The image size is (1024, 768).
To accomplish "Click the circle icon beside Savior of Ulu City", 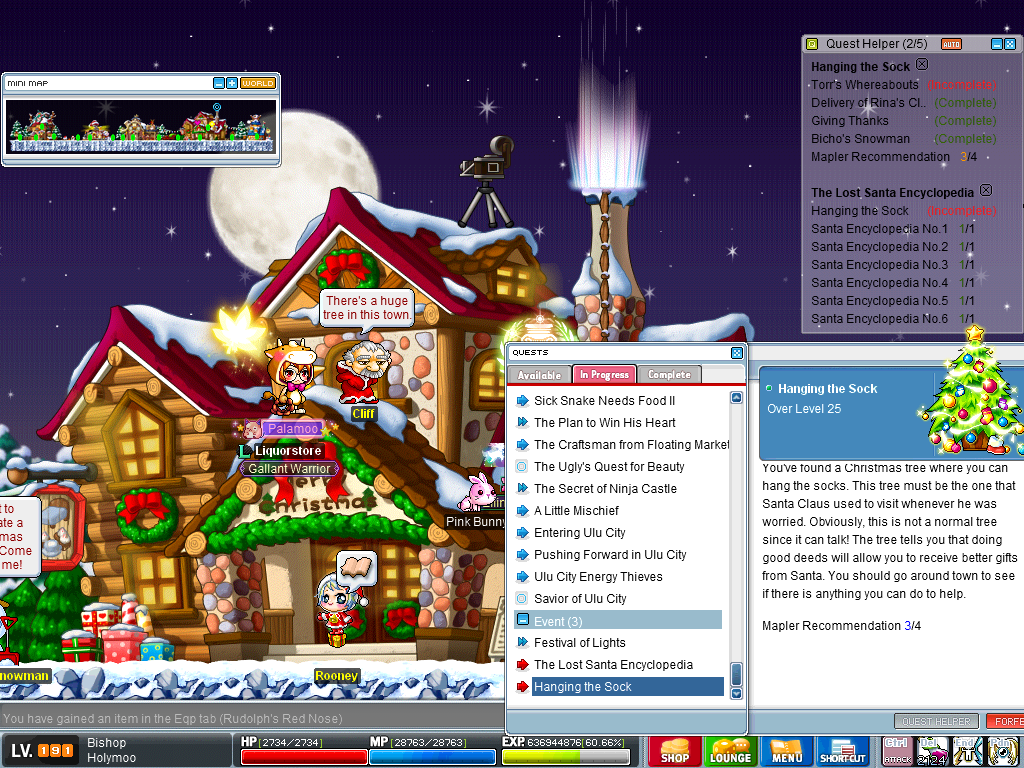I will point(522,598).
